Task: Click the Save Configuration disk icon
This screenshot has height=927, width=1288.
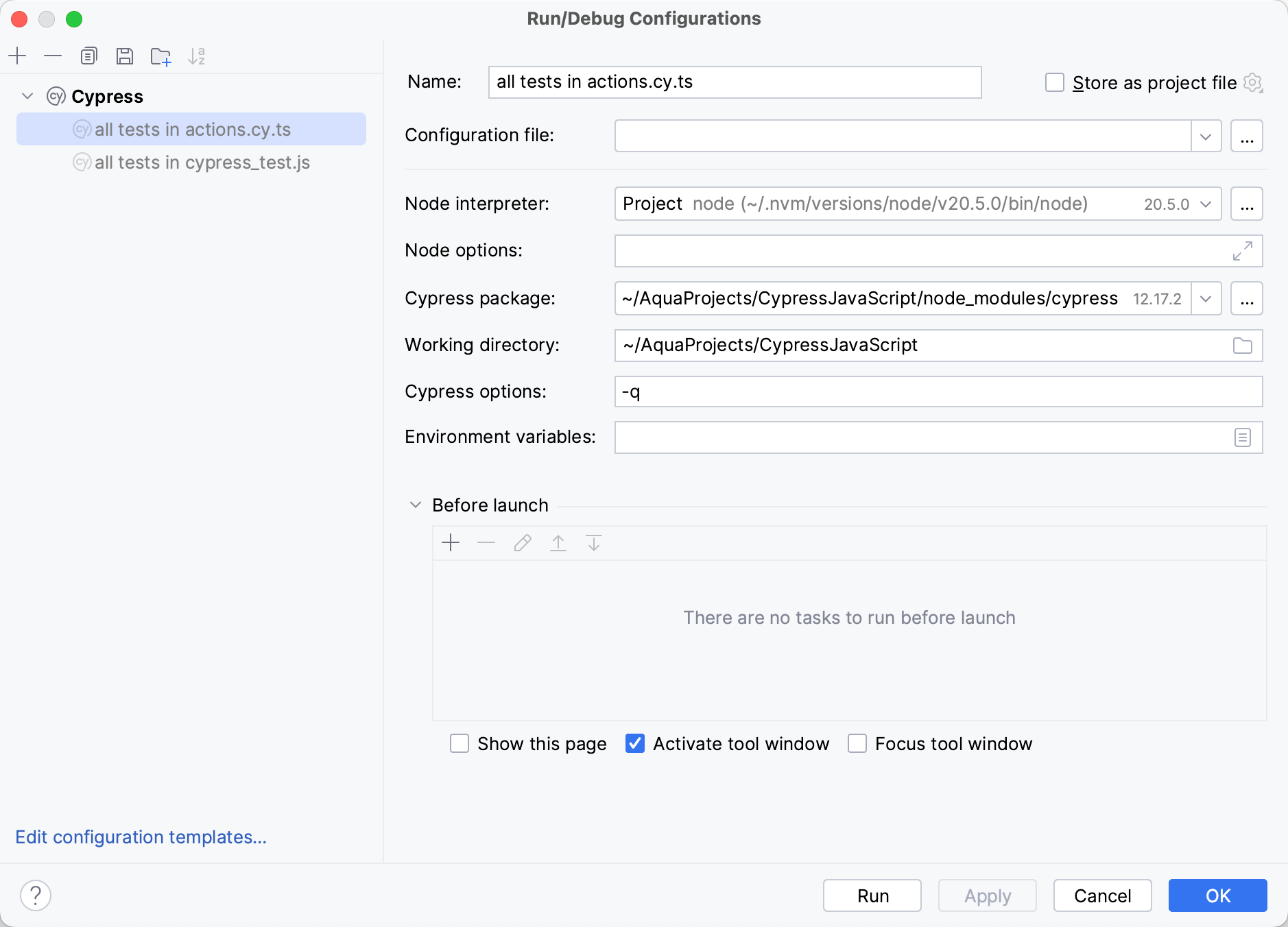Action: [125, 56]
